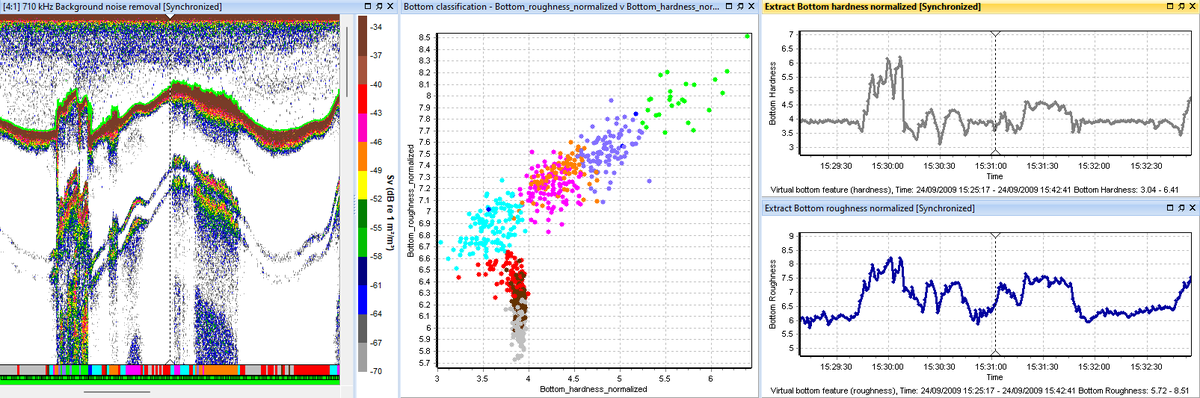The image size is (1200, 398).
Task: Close the Extract Bottom hardness normalized panel
Action: point(1191,7)
